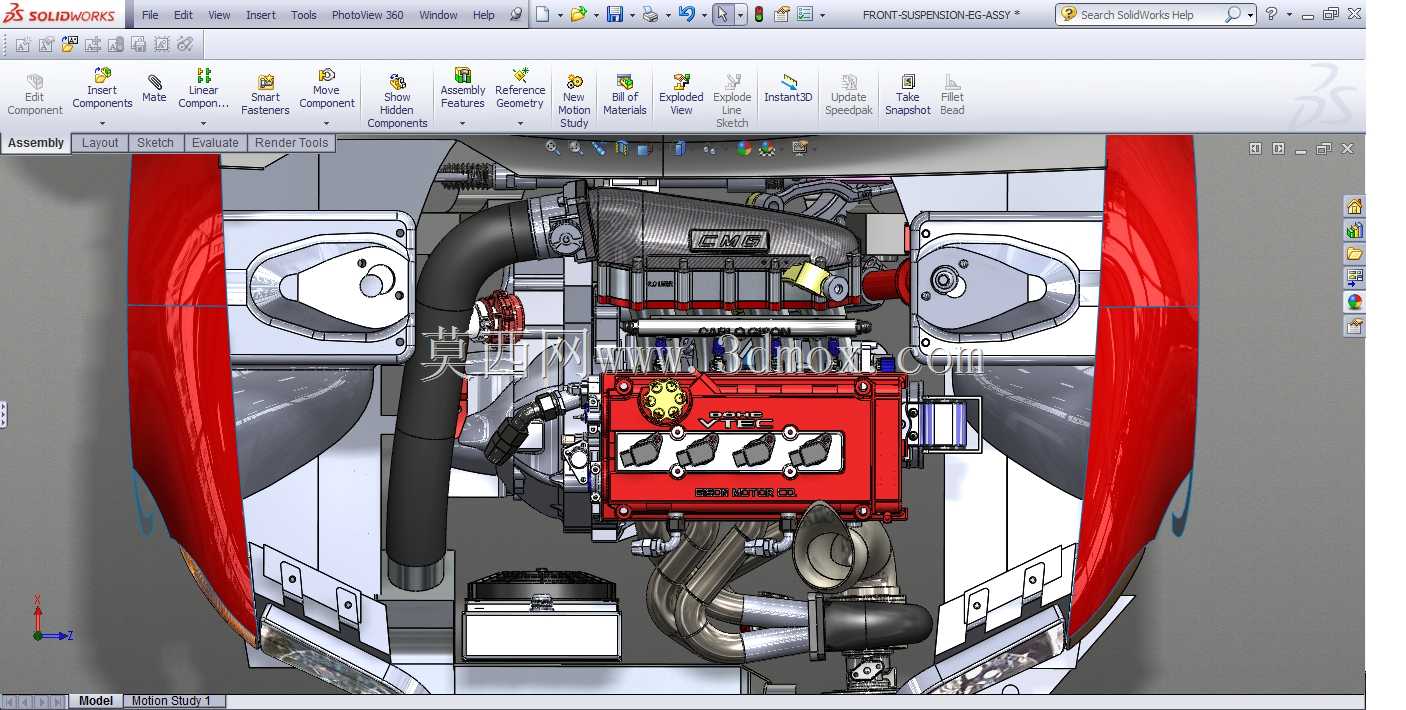Click the Open folder icon
This screenshot has height=710, width=1406.
[578, 14]
